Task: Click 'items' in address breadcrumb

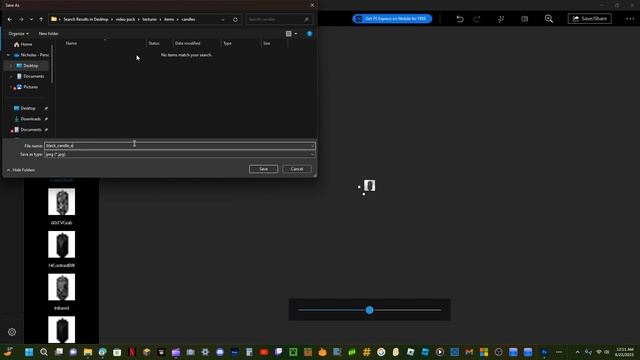Action: tap(169, 19)
